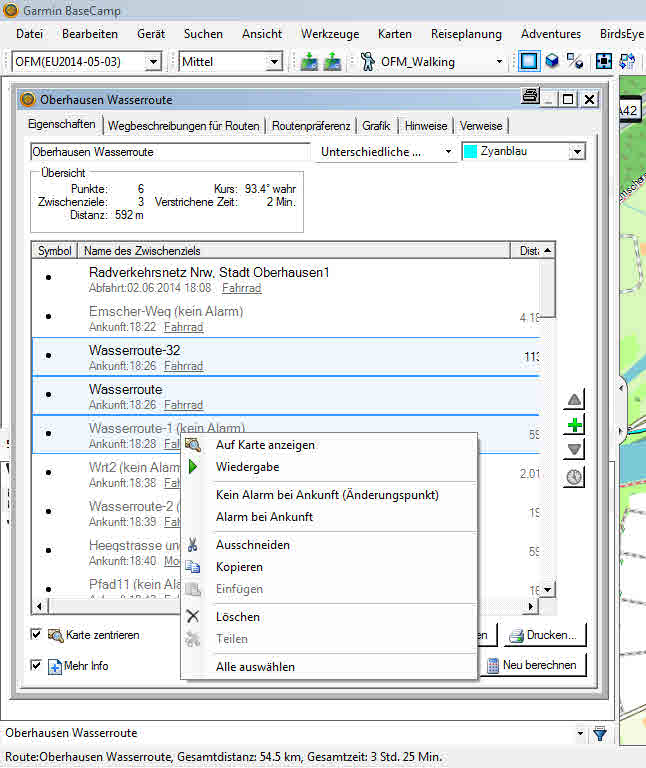Click the Neu berechnen button
The width and height of the screenshot is (646, 768).
click(535, 666)
